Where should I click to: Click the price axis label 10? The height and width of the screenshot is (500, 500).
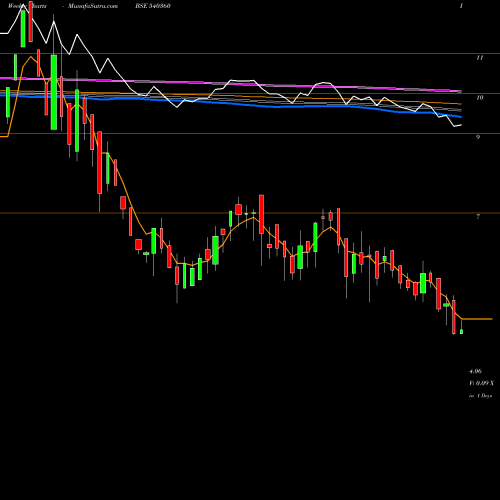point(479,98)
